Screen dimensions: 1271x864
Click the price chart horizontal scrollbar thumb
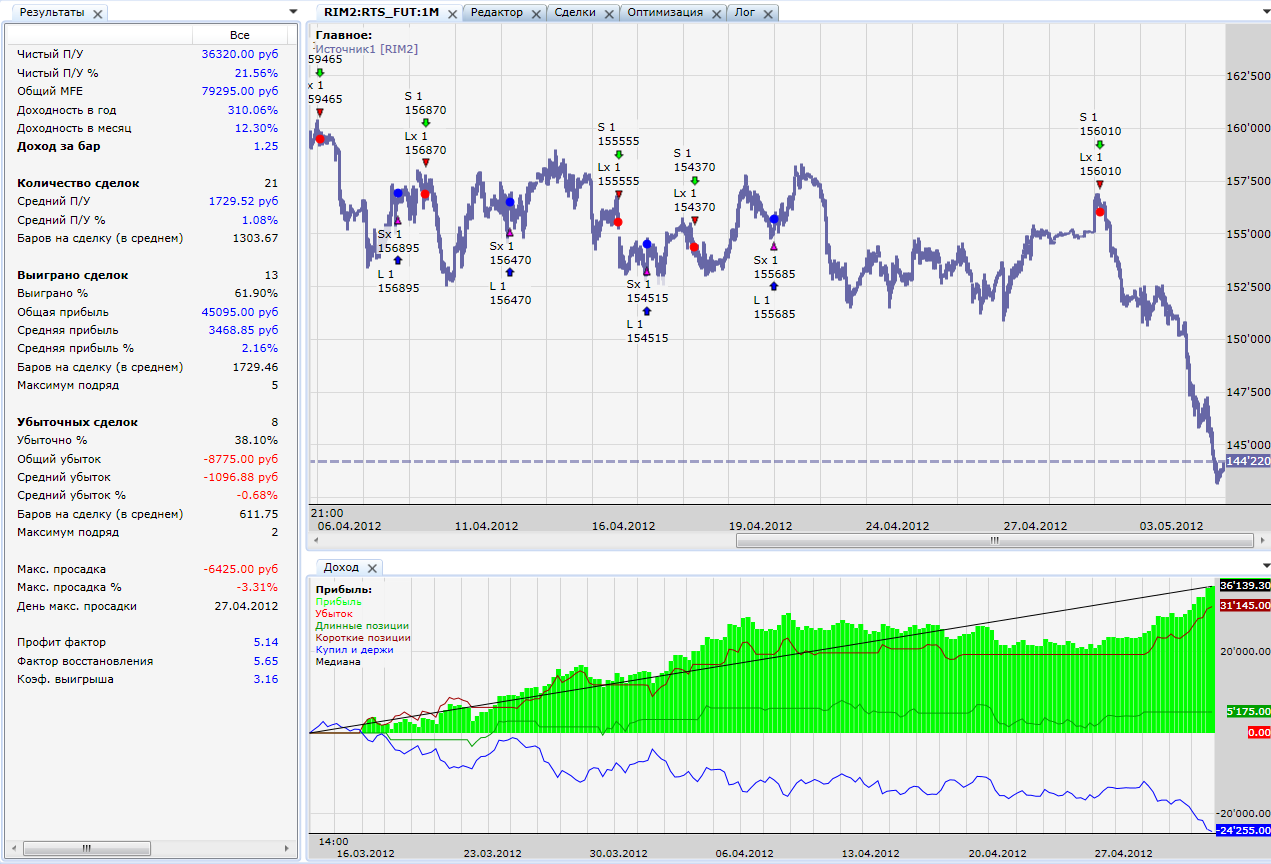pyautogui.click(x=994, y=540)
